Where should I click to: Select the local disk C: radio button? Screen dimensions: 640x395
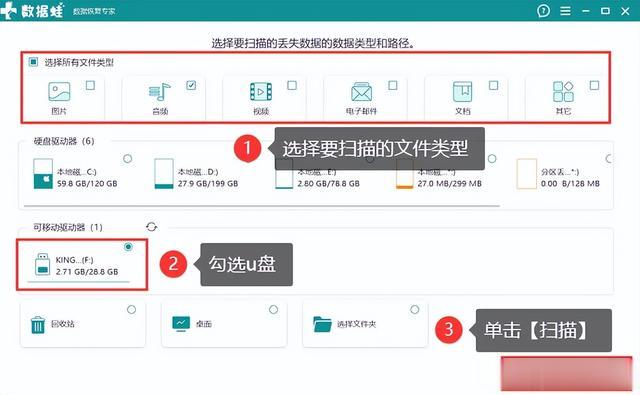[x=127, y=158]
